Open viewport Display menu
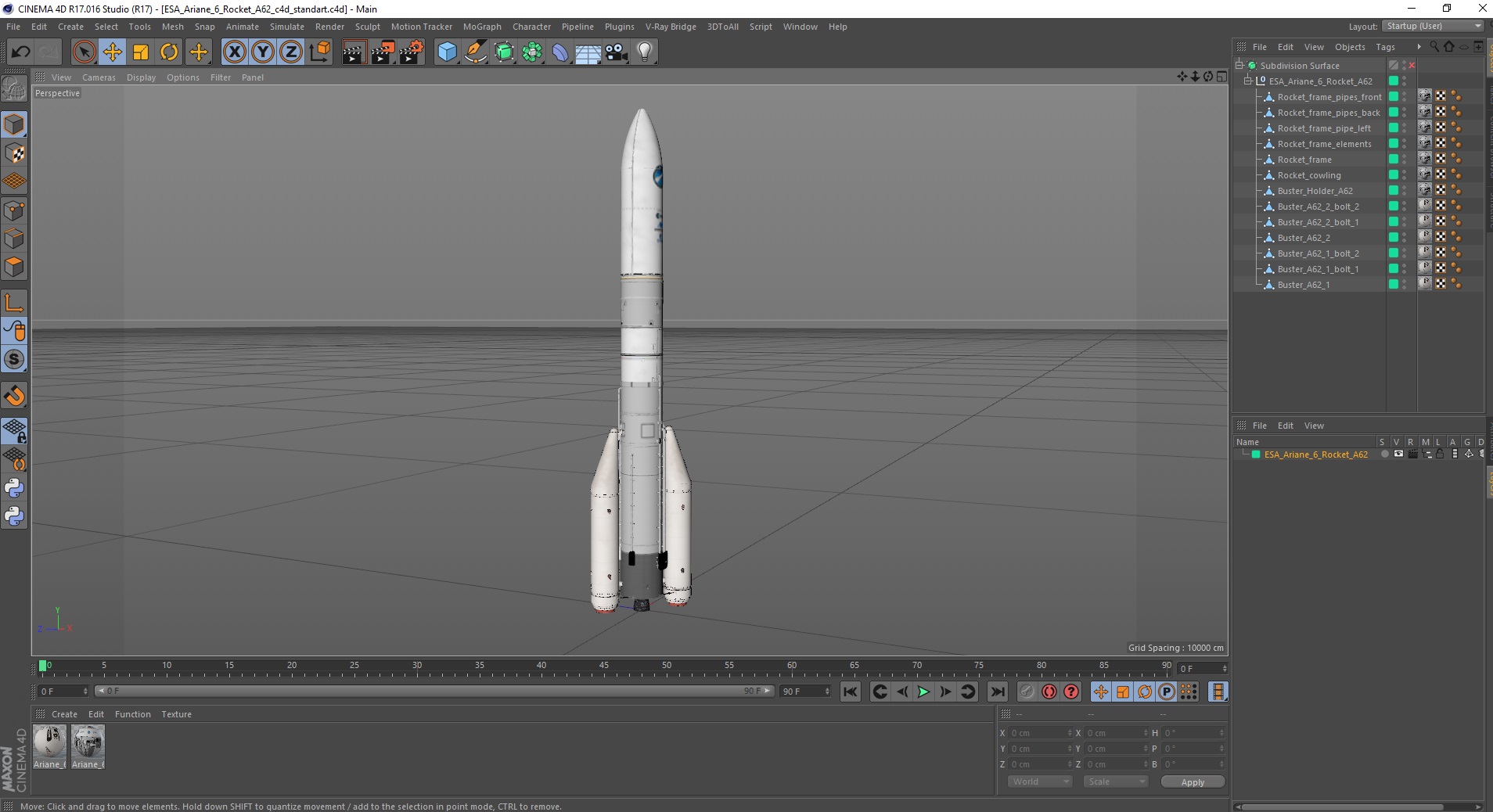Viewport: 1493px width, 812px height. coord(141,77)
